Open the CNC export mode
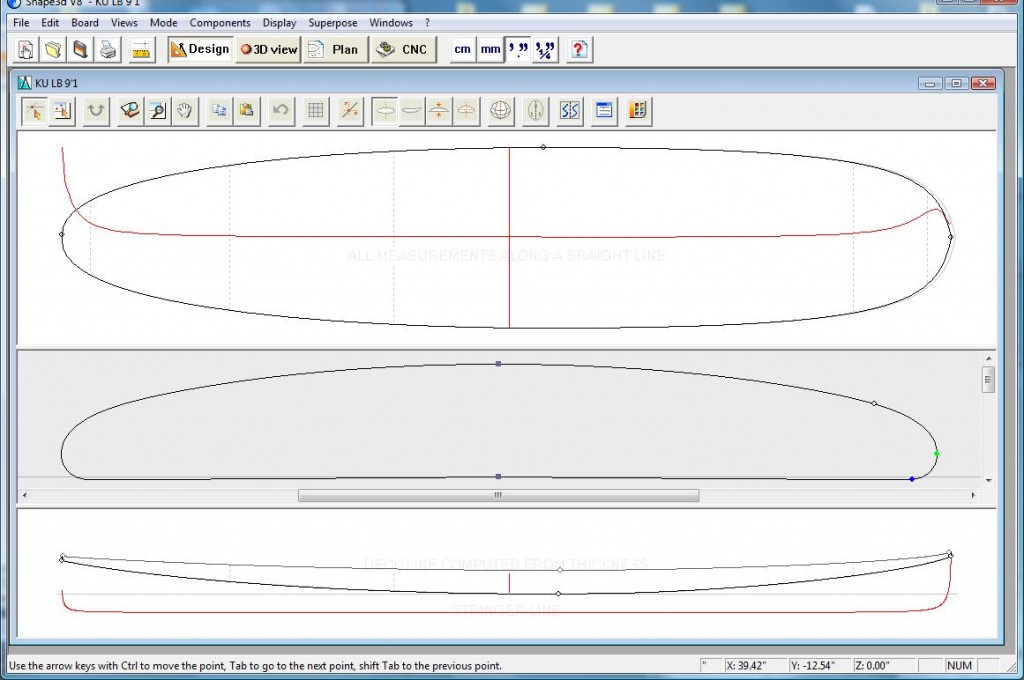Screen dimensions: 1024x680 pos(403,49)
